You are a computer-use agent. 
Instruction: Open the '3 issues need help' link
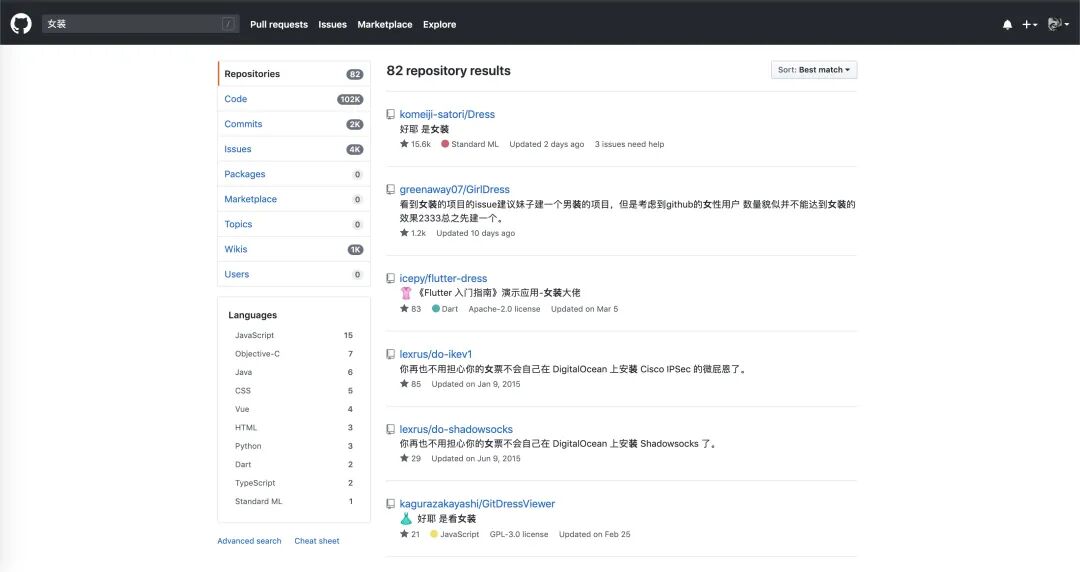630,144
